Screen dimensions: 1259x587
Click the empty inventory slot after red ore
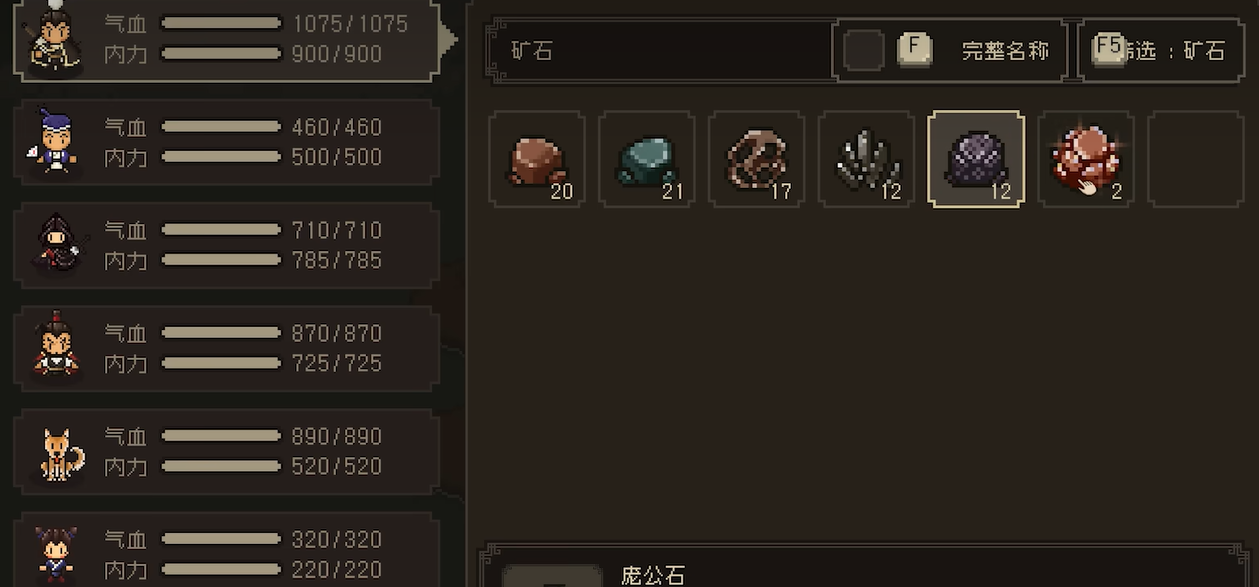coord(1195,159)
